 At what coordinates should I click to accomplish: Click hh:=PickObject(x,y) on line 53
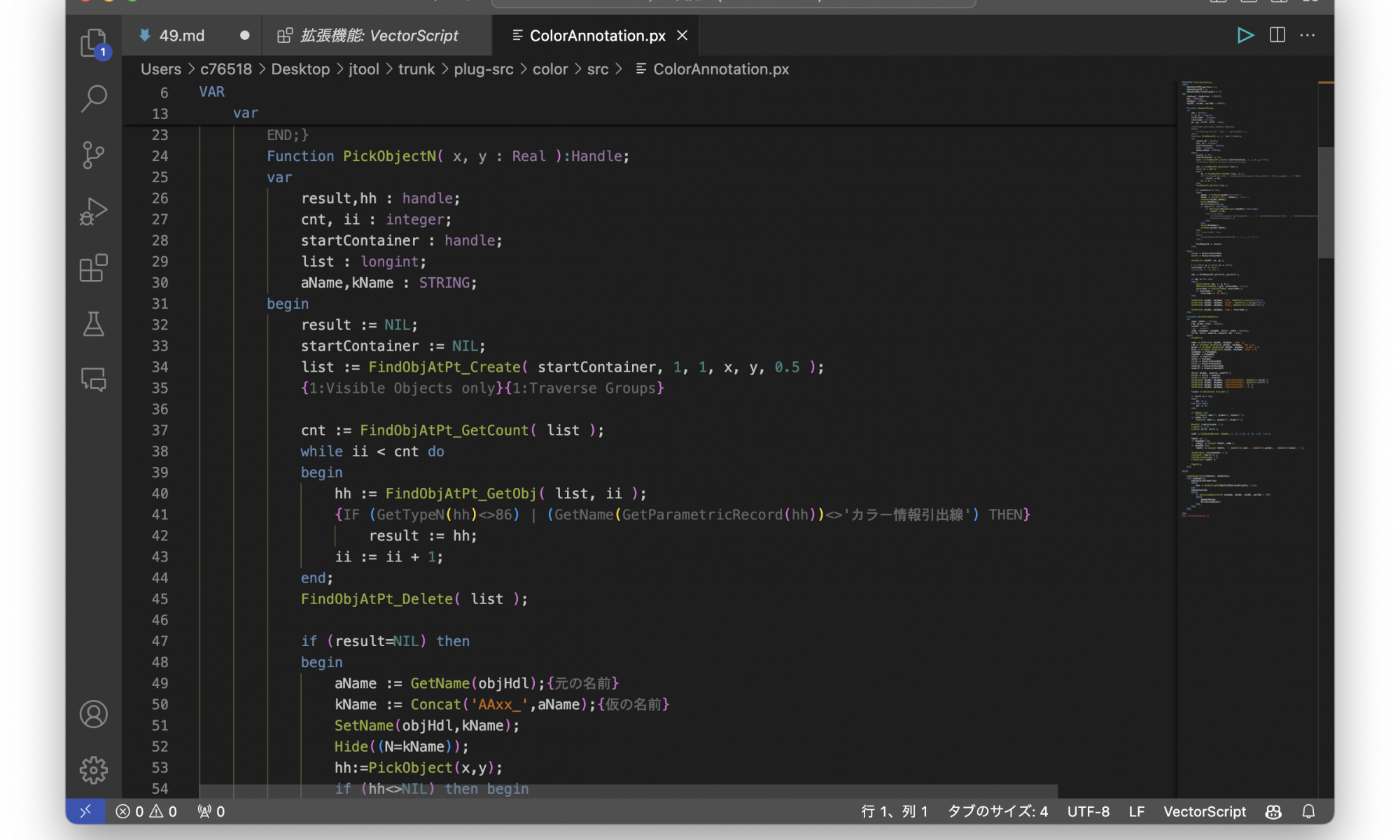pyautogui.click(x=419, y=768)
